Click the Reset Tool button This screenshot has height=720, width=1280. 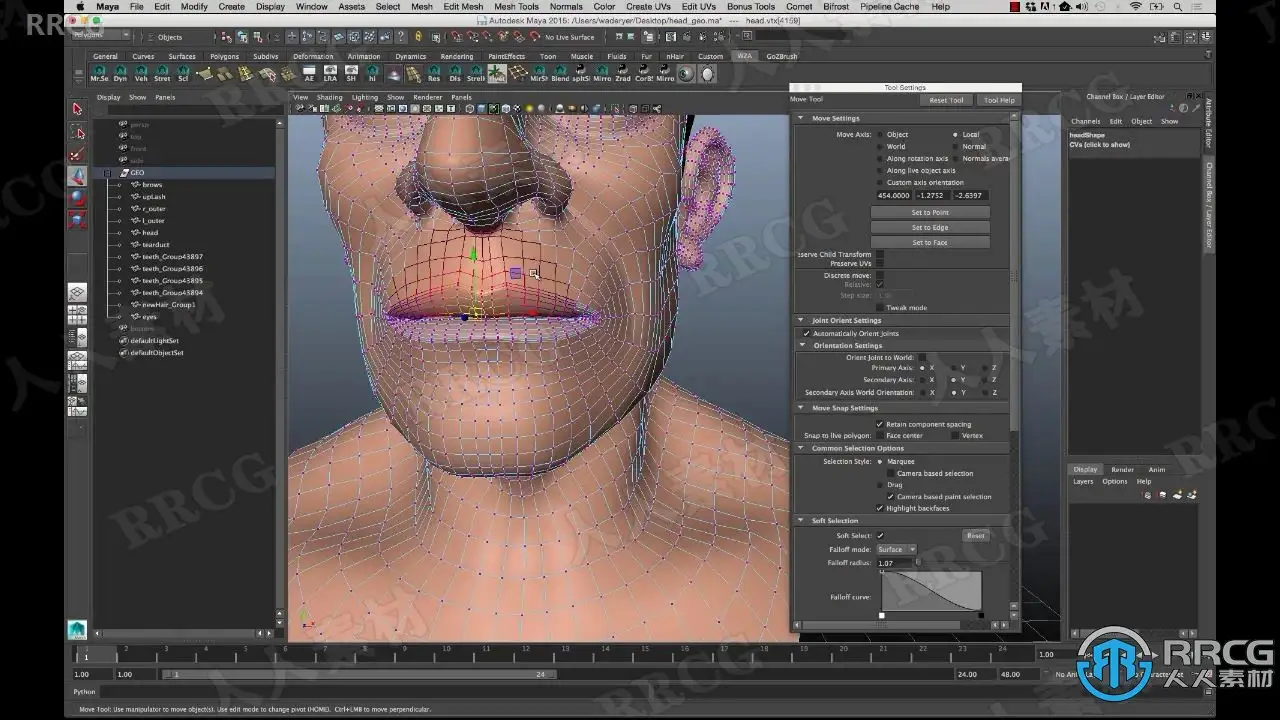point(946,100)
